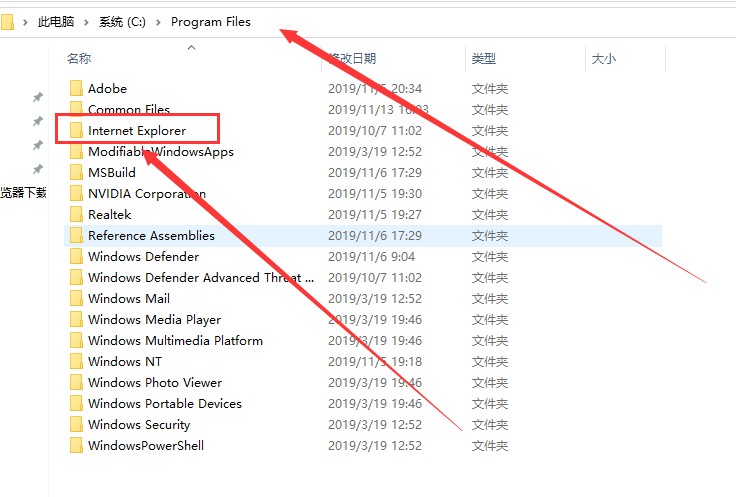Click the first pinned quick access pin icon
Image resolution: width=736 pixels, height=497 pixels.
pos(38,97)
